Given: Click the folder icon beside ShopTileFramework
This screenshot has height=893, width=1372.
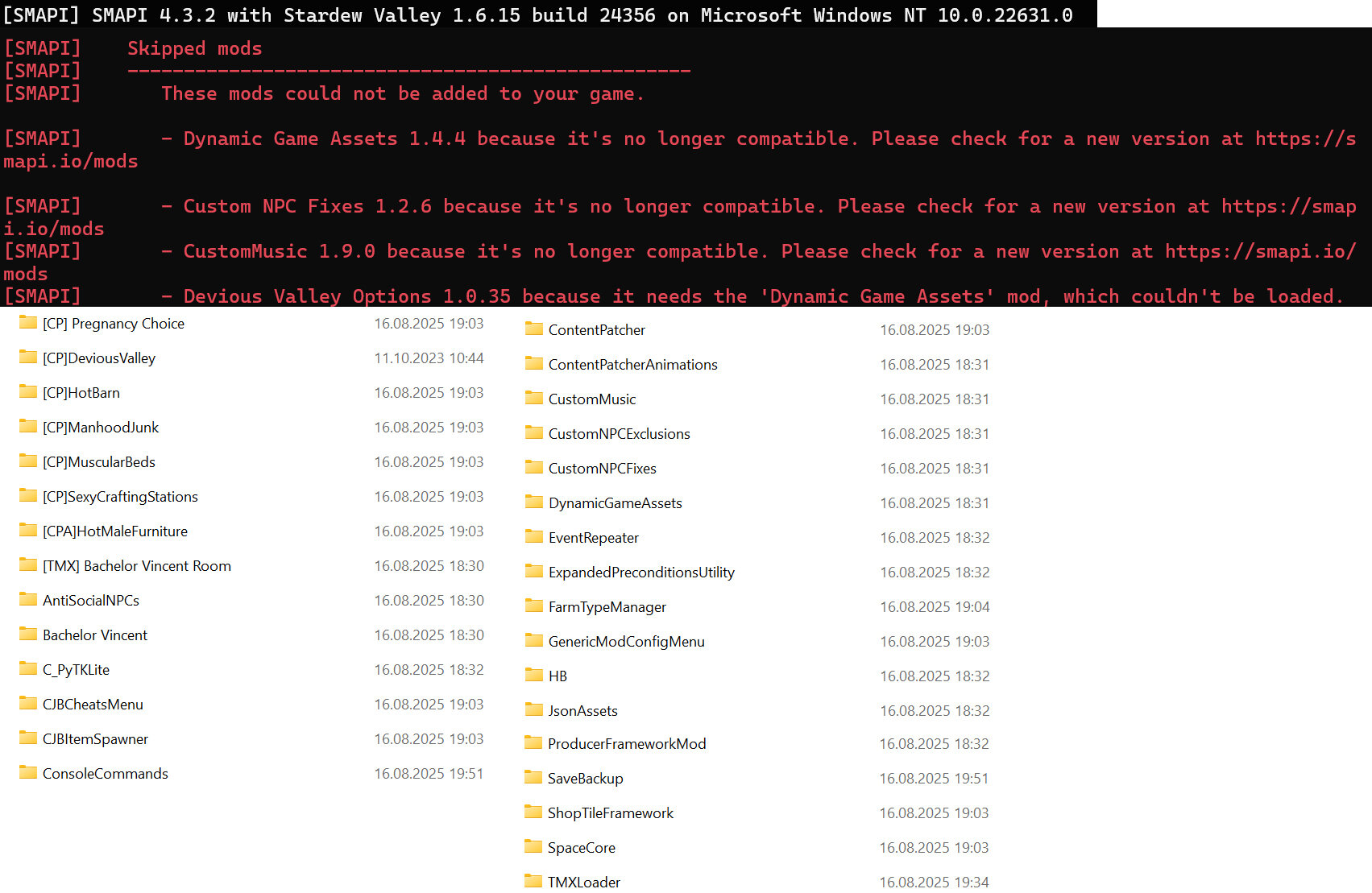Looking at the screenshot, I should coord(533,812).
